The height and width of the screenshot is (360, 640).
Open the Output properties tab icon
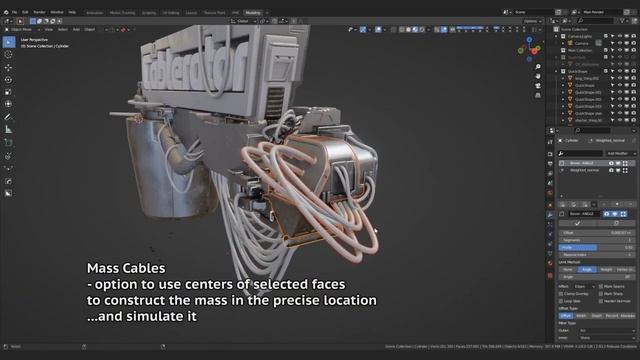coord(550,164)
